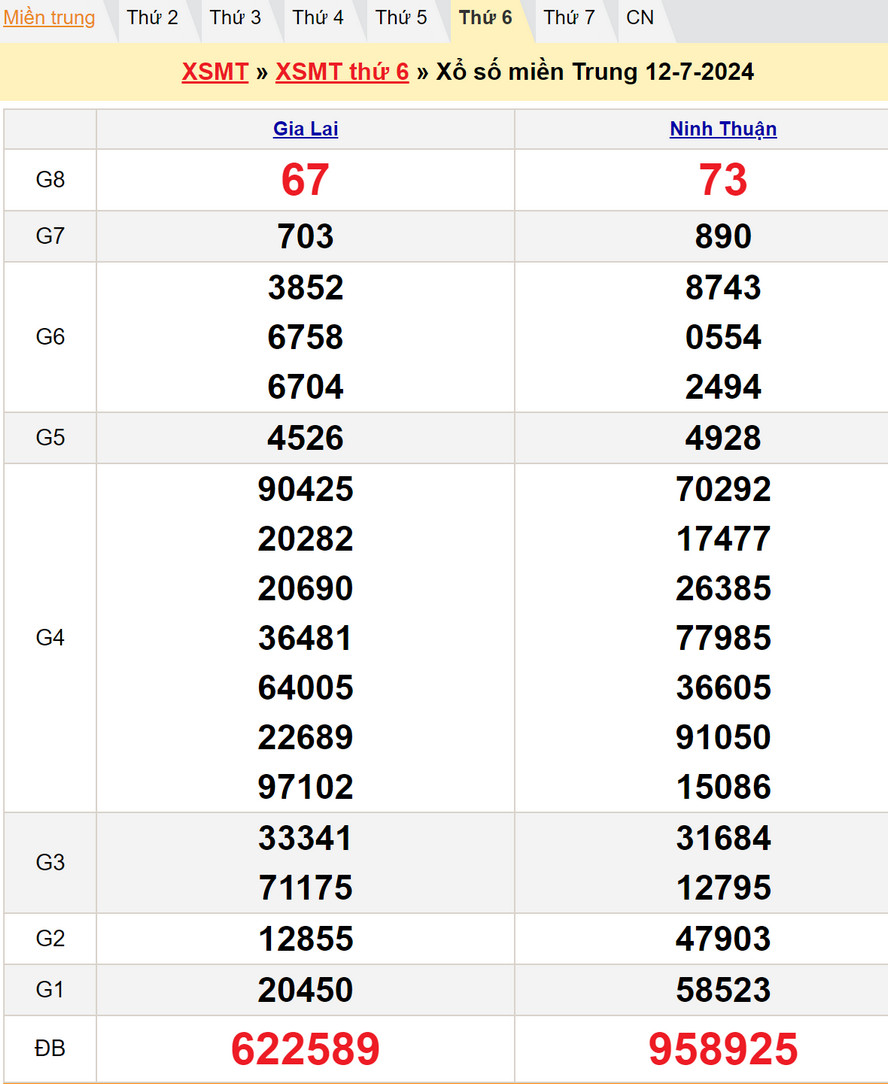Click the active Thứ 6 tab
The height and width of the screenshot is (1084, 888).
(x=485, y=18)
